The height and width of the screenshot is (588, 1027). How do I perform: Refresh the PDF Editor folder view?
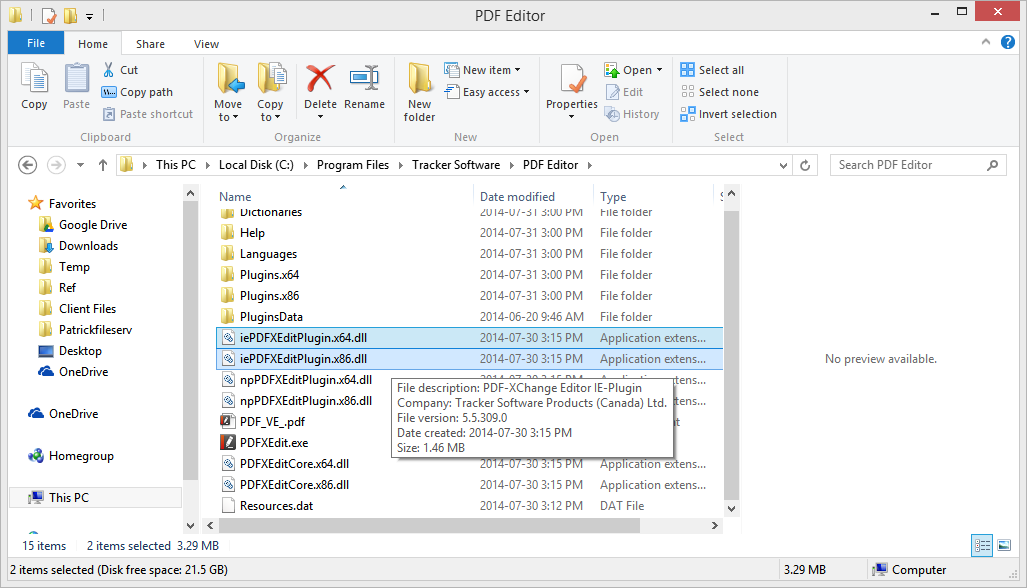pyautogui.click(x=805, y=165)
